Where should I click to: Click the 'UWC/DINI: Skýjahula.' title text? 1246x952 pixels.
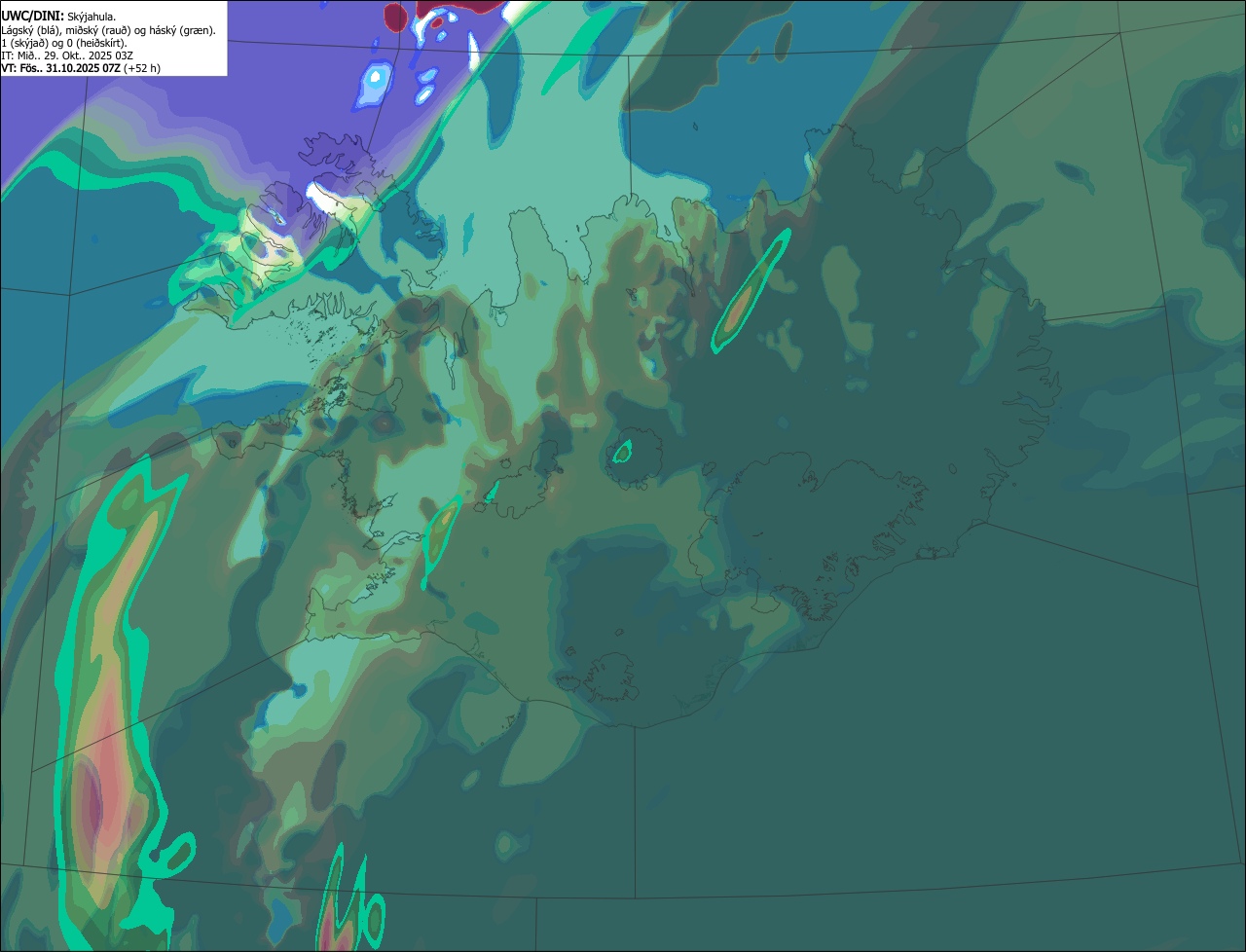tap(58, 16)
